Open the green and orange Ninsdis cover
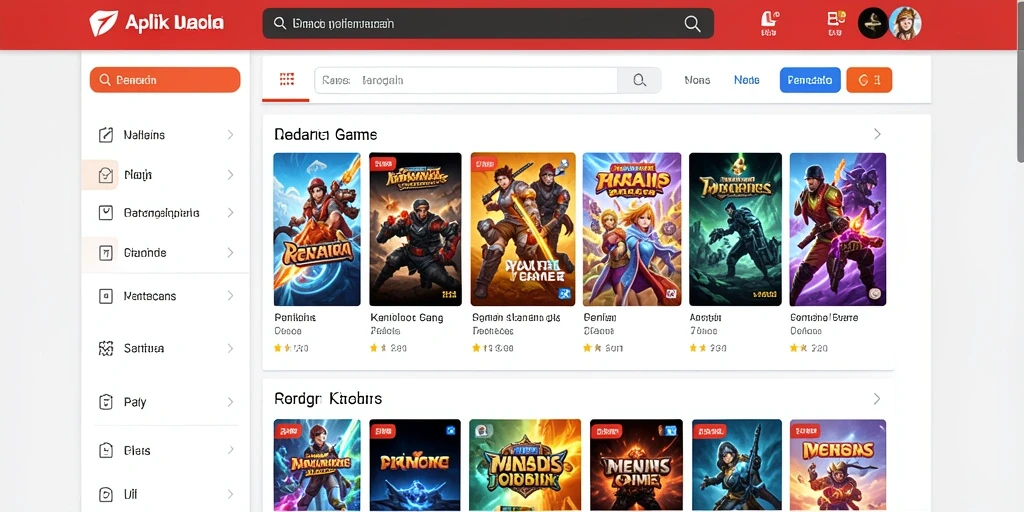Image resolution: width=1024 pixels, height=512 pixels. tap(525, 466)
